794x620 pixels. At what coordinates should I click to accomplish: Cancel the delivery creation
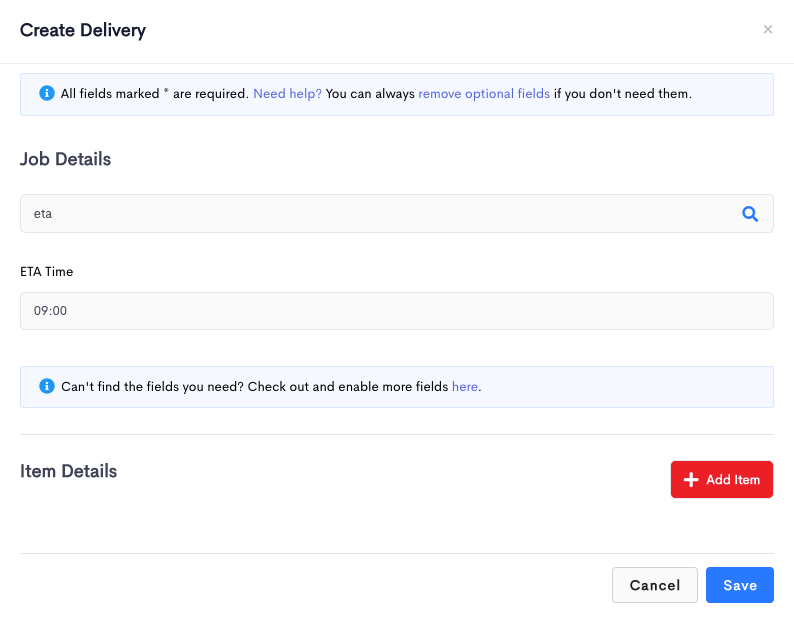tap(655, 585)
